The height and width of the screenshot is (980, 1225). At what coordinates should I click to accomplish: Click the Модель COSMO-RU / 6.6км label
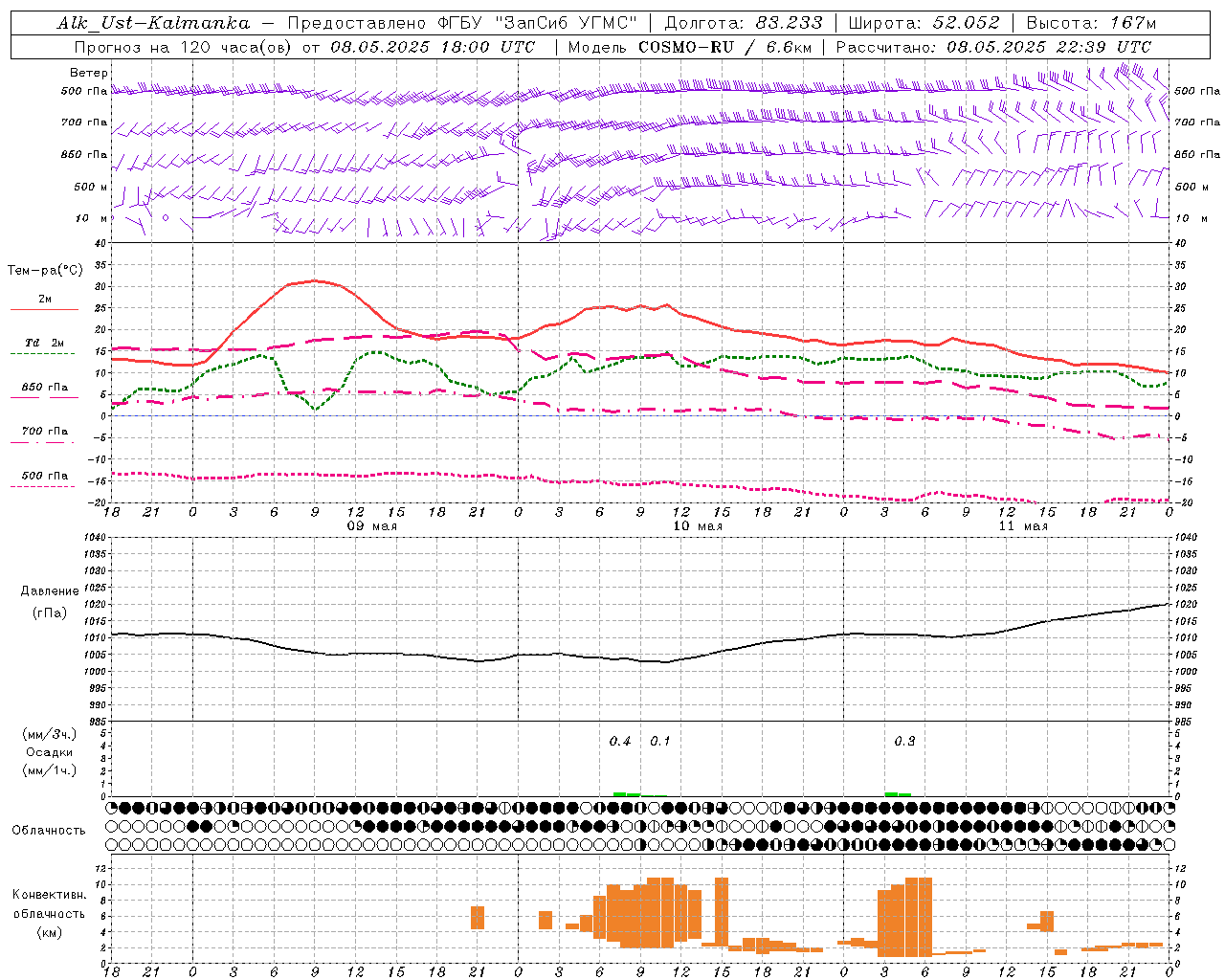[690, 47]
